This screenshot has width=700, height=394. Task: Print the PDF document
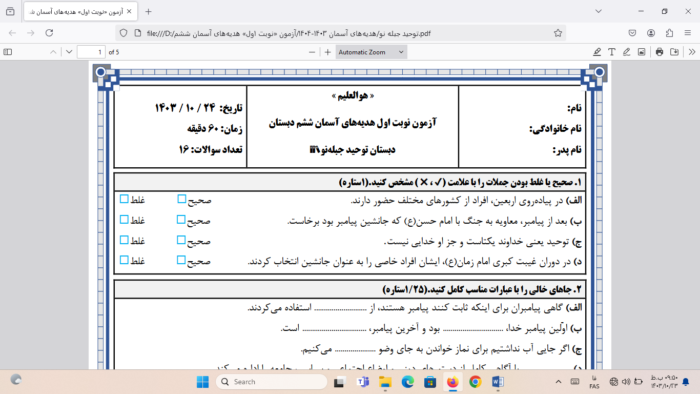(659, 52)
